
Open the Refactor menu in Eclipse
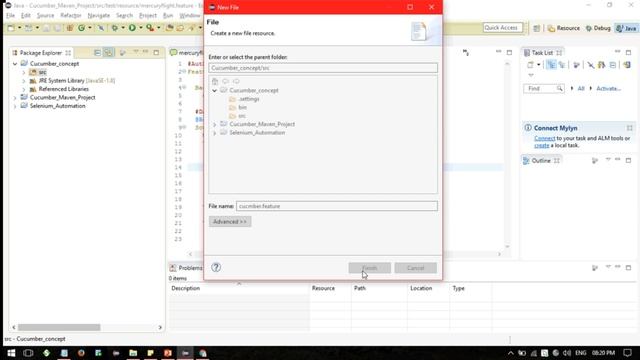point(71,16)
